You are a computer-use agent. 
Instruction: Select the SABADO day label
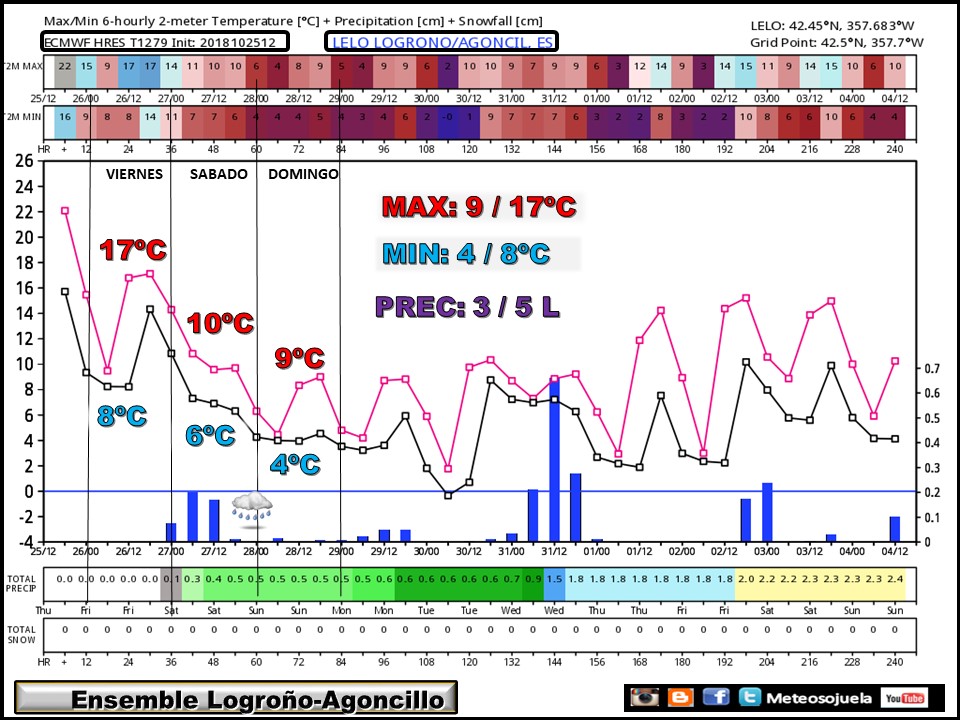click(219, 174)
